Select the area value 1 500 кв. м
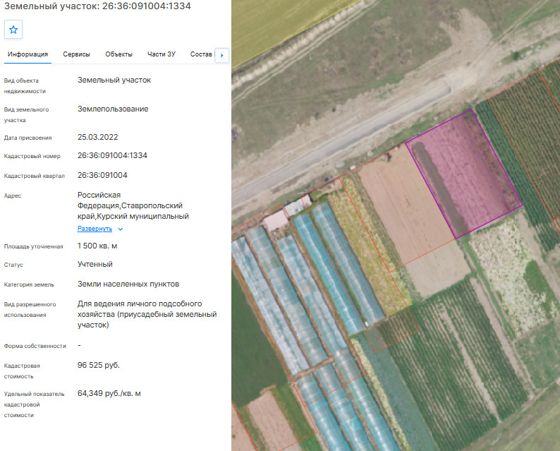Image resolution: width=560 pixels, height=451 pixels. [98, 246]
